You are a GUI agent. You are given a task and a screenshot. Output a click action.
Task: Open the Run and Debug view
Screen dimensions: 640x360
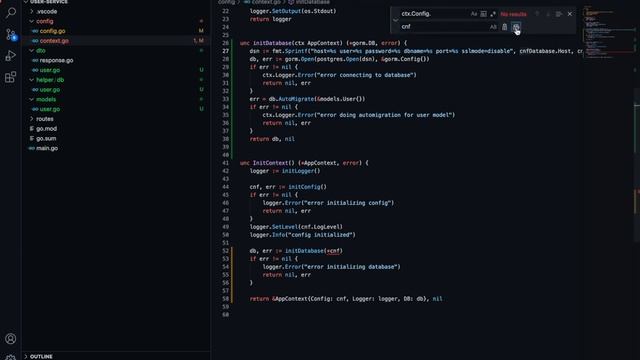(x=11, y=56)
